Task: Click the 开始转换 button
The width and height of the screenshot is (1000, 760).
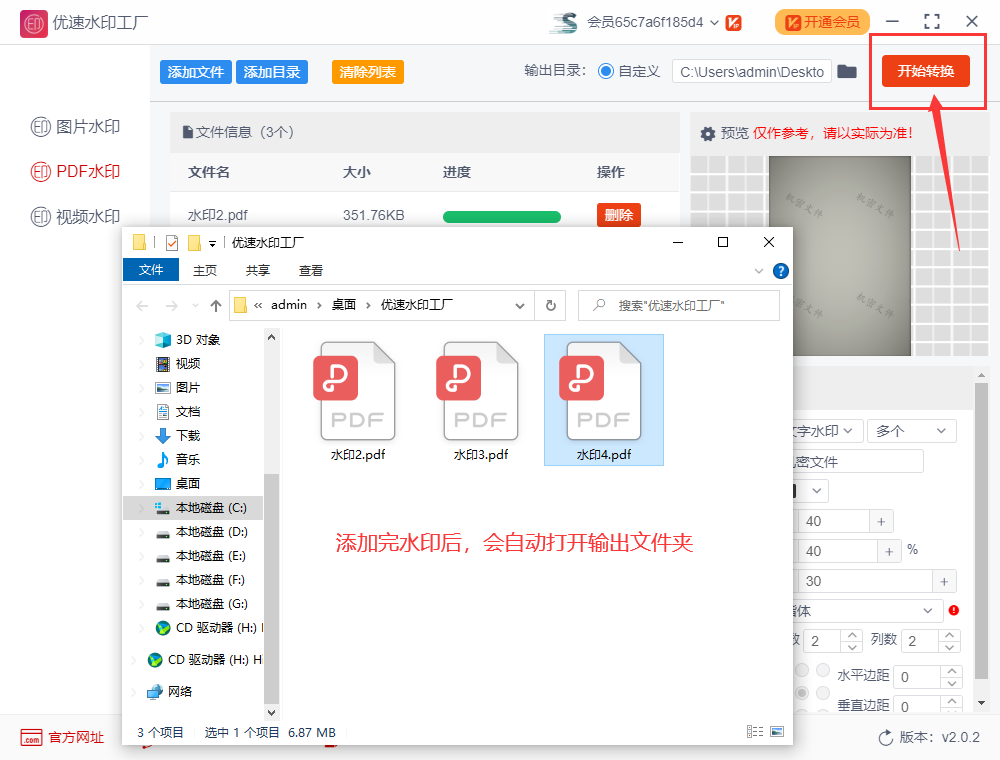Action: [926, 71]
